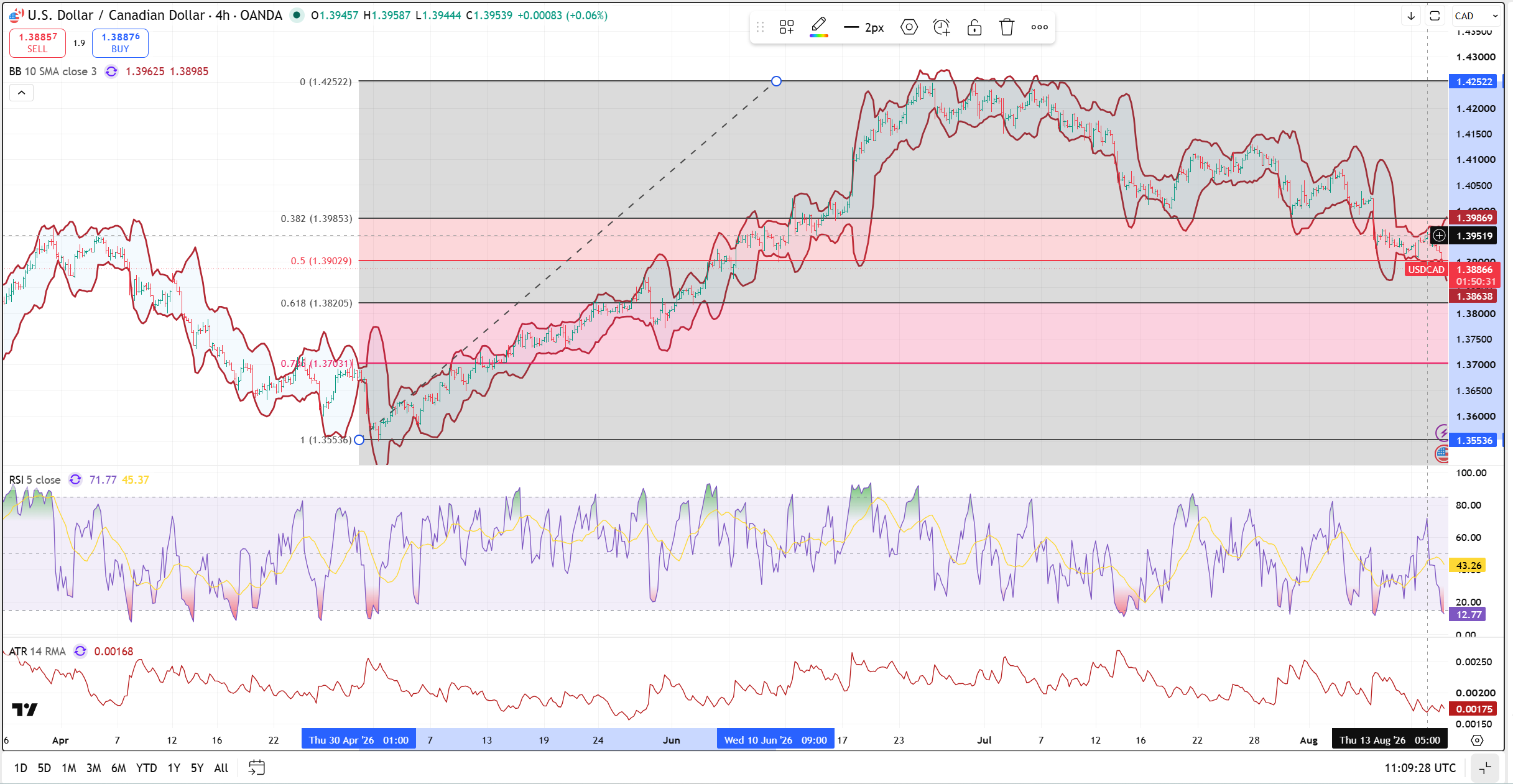The height and width of the screenshot is (784, 1513).
Task: Click the BB indicator refresh icon
Action: [x=111, y=71]
